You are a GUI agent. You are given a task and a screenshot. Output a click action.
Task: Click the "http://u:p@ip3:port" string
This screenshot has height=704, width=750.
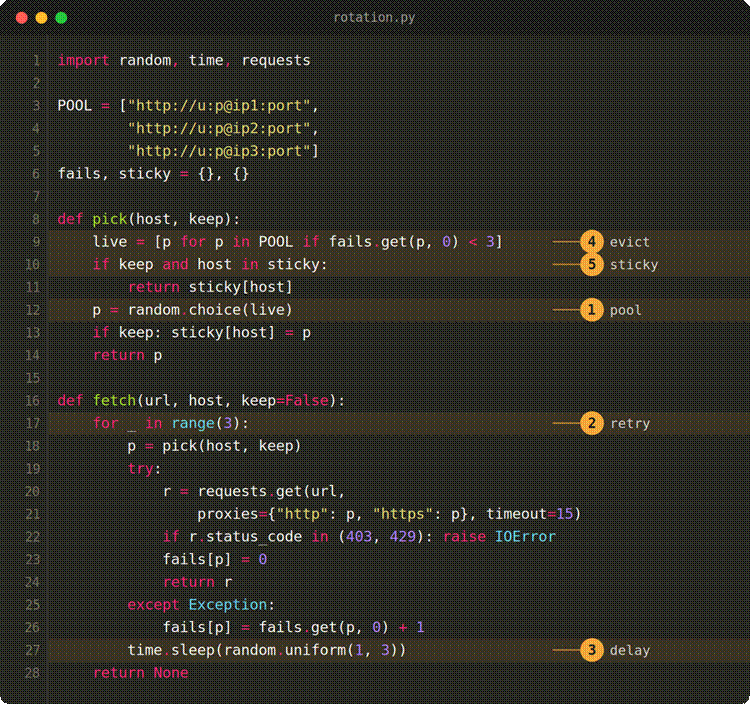click(x=219, y=151)
